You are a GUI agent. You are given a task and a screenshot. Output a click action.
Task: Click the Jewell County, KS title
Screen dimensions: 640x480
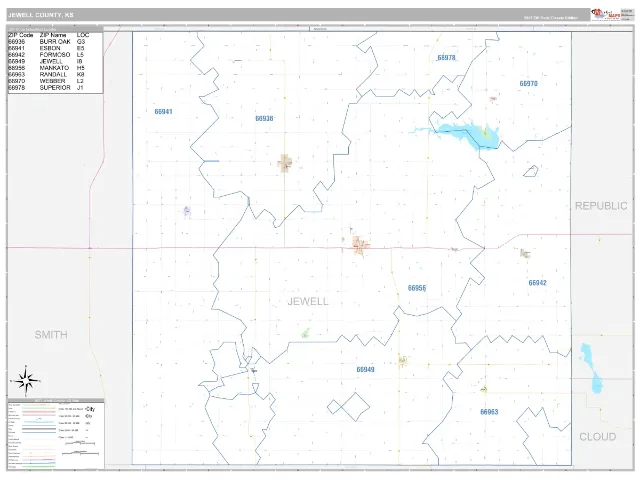pyautogui.click(x=41, y=15)
